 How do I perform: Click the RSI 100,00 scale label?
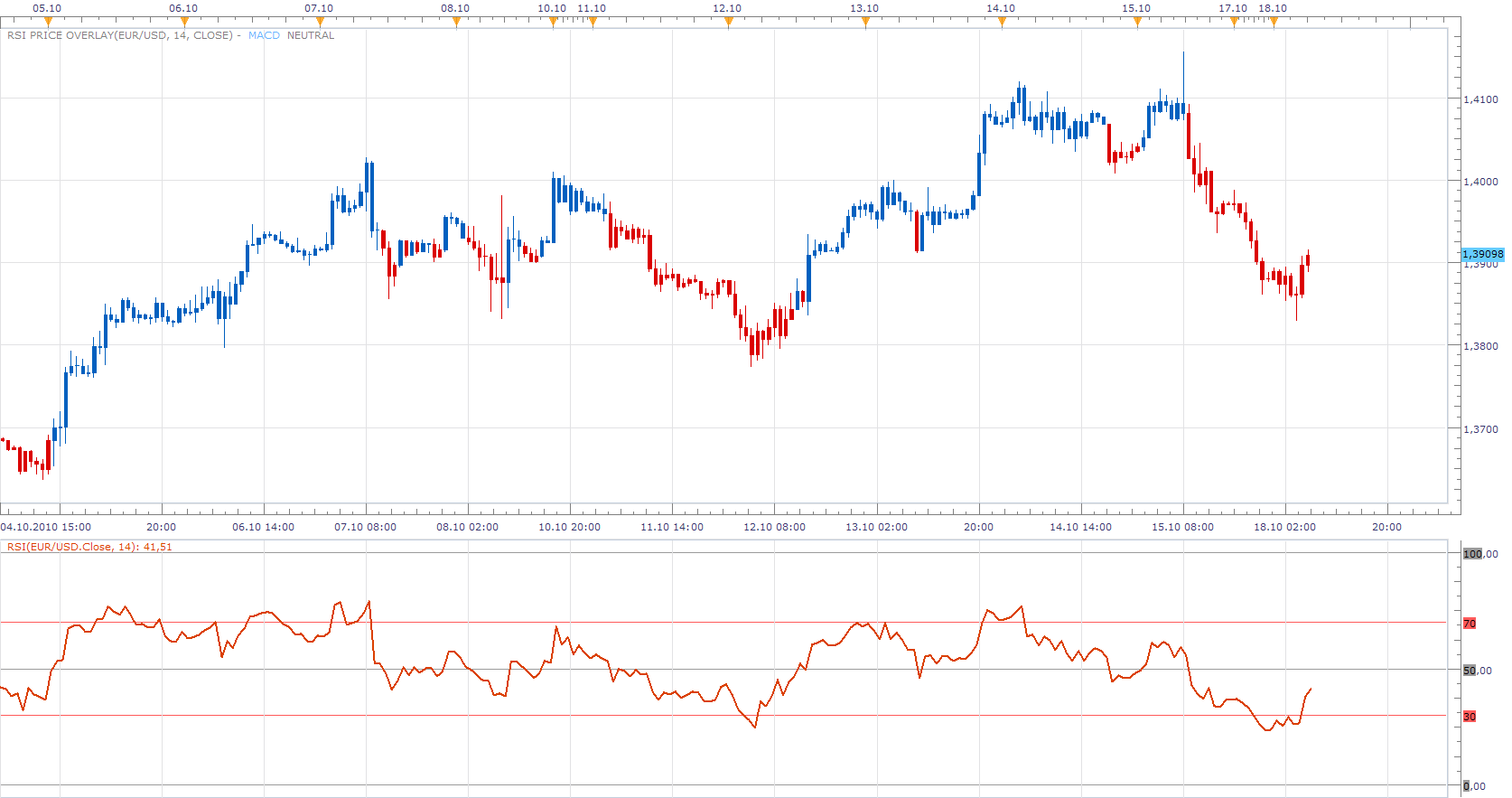pos(1480,554)
